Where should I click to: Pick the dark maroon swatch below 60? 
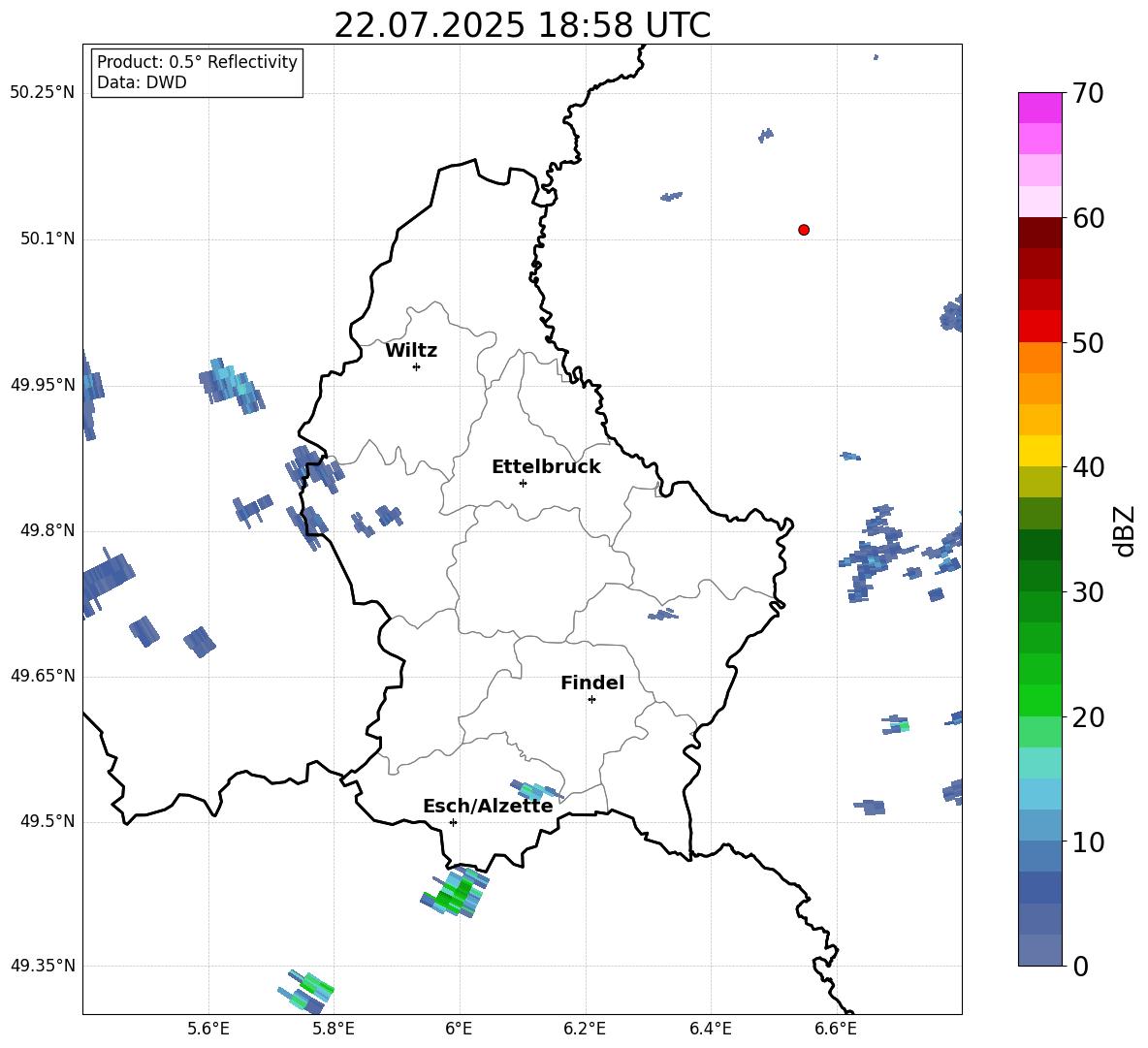(x=1040, y=234)
